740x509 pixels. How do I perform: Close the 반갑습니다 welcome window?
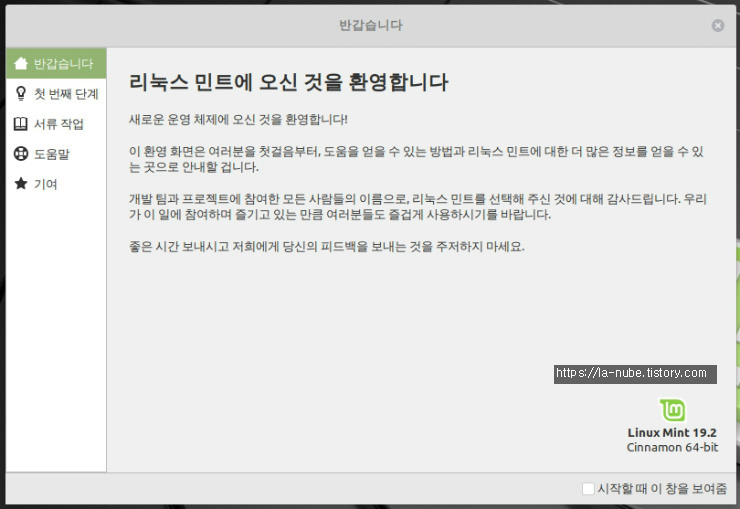(718, 25)
